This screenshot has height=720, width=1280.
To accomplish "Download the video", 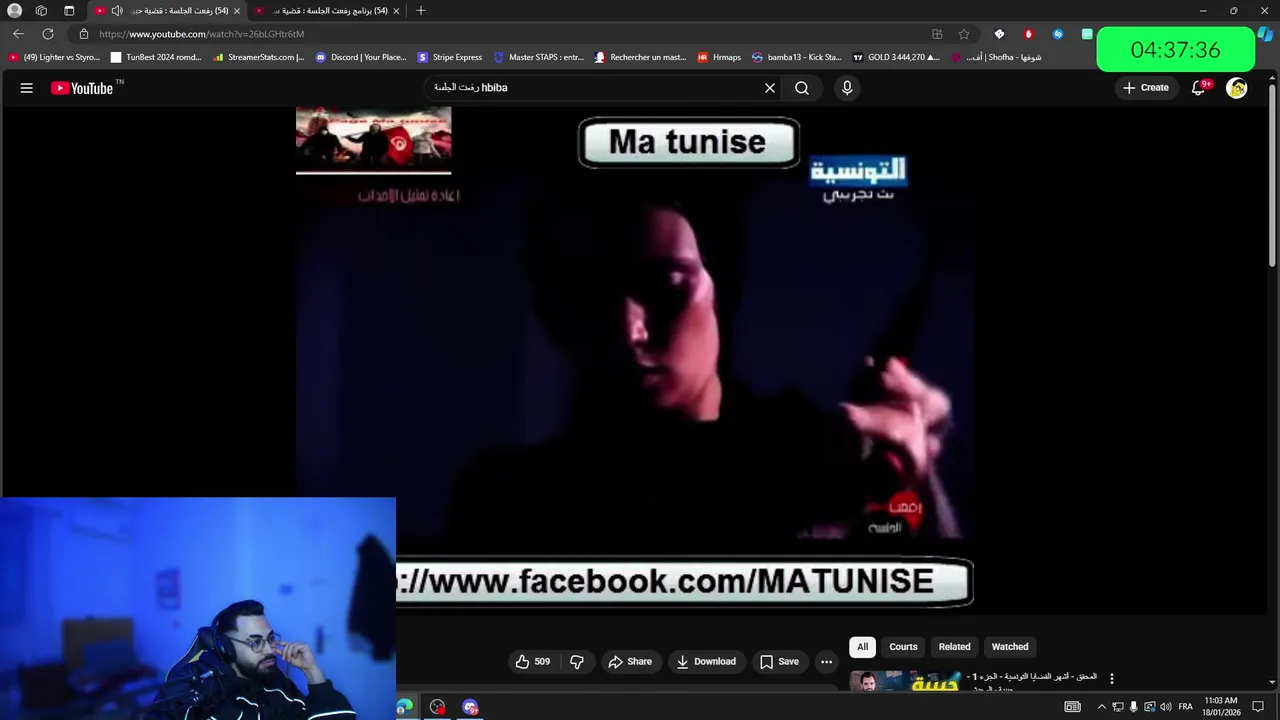I will coord(706,661).
